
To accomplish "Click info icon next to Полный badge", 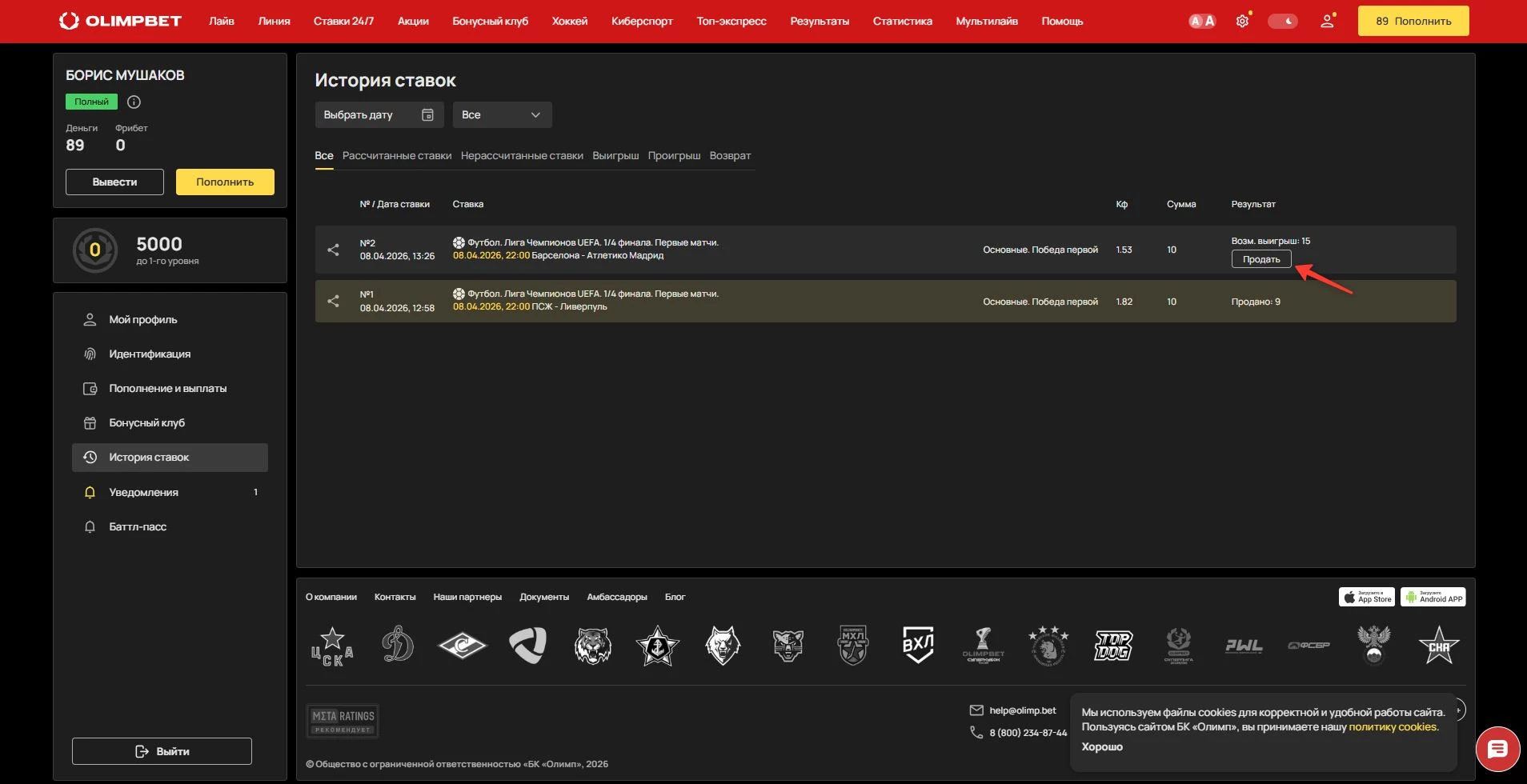I will (134, 102).
